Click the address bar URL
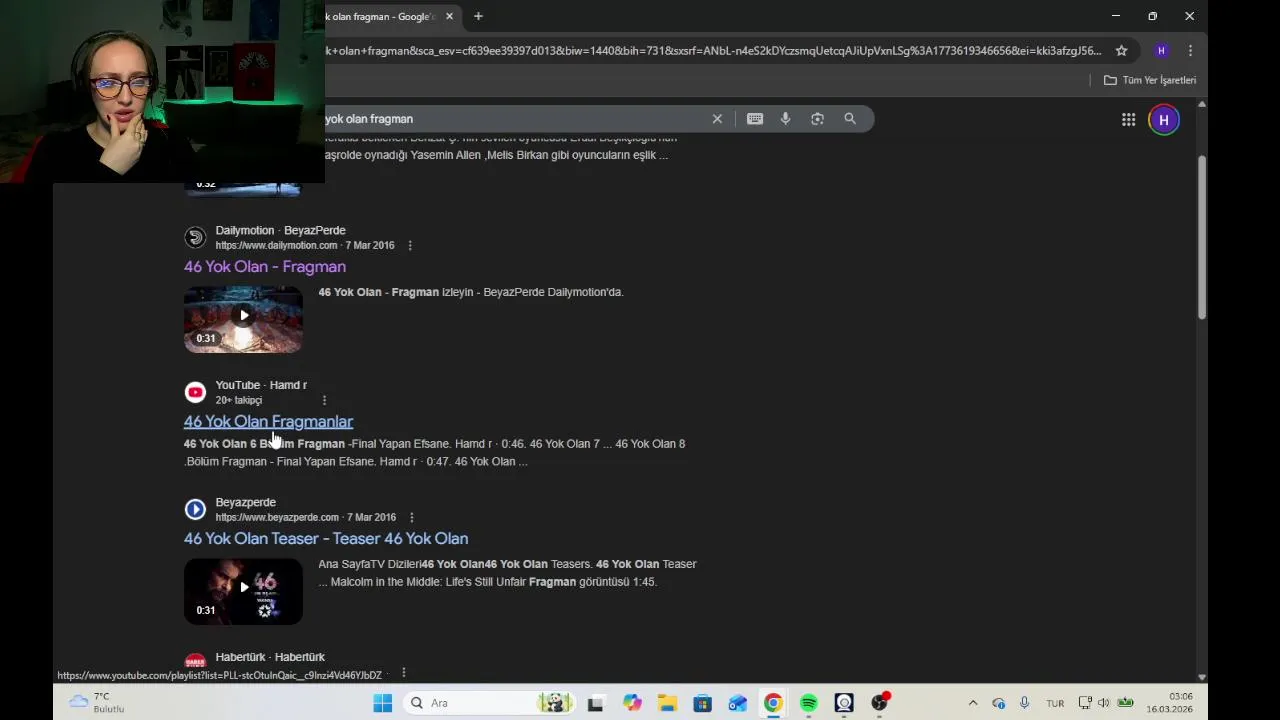 tap(712, 51)
